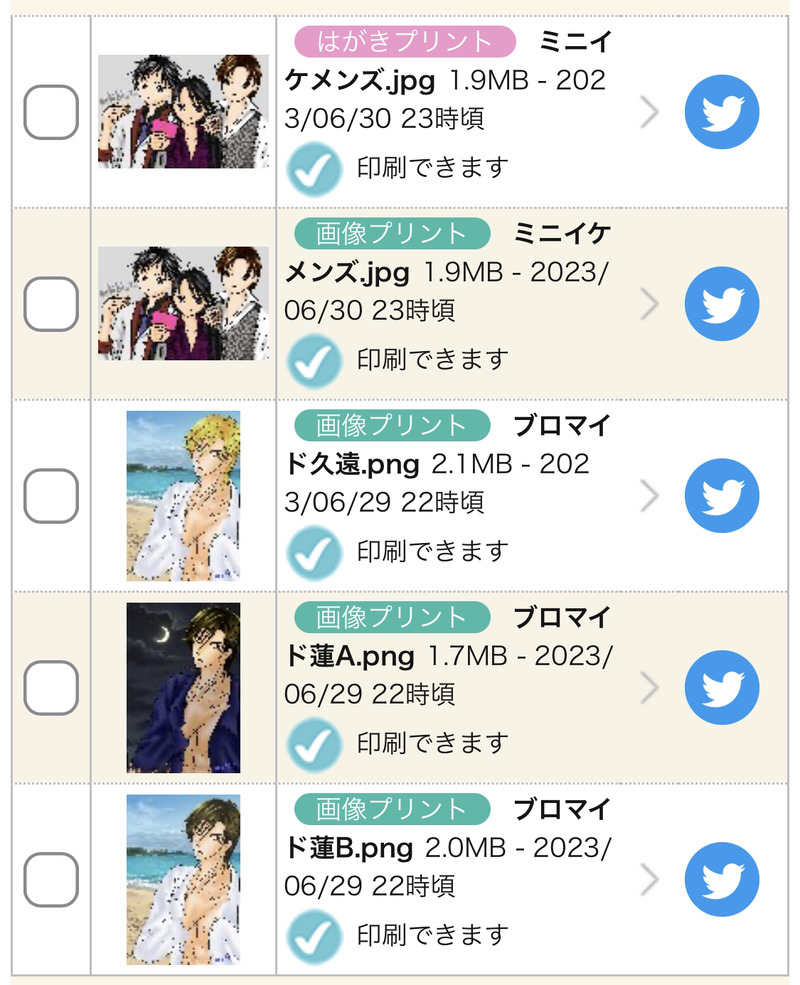Image resolution: width=800 pixels, height=985 pixels.
Task: Select checkbox for はがきプリント ミニイケメンズ.jpg
Action: point(51,112)
